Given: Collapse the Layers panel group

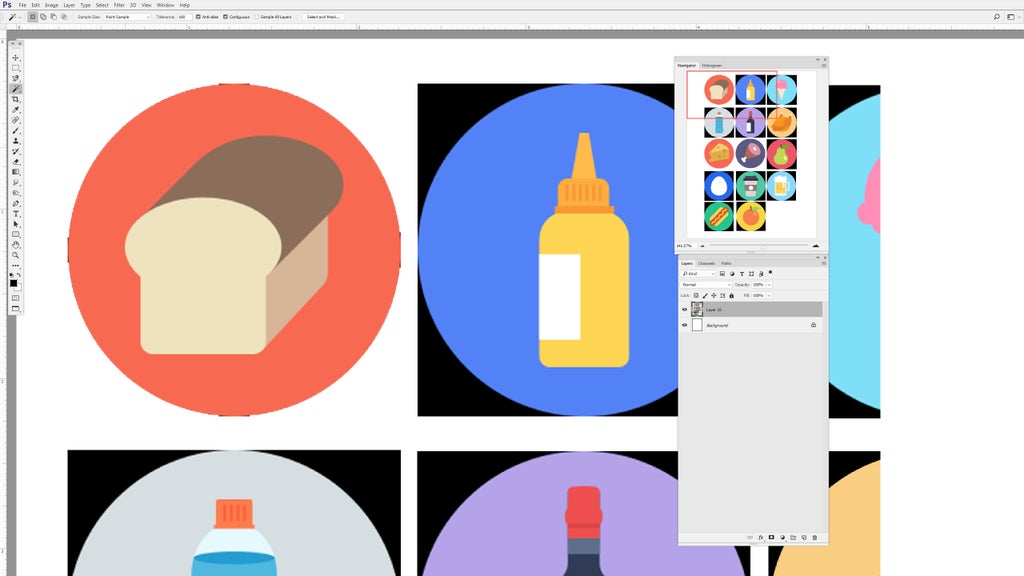Looking at the screenshot, I should [818, 257].
